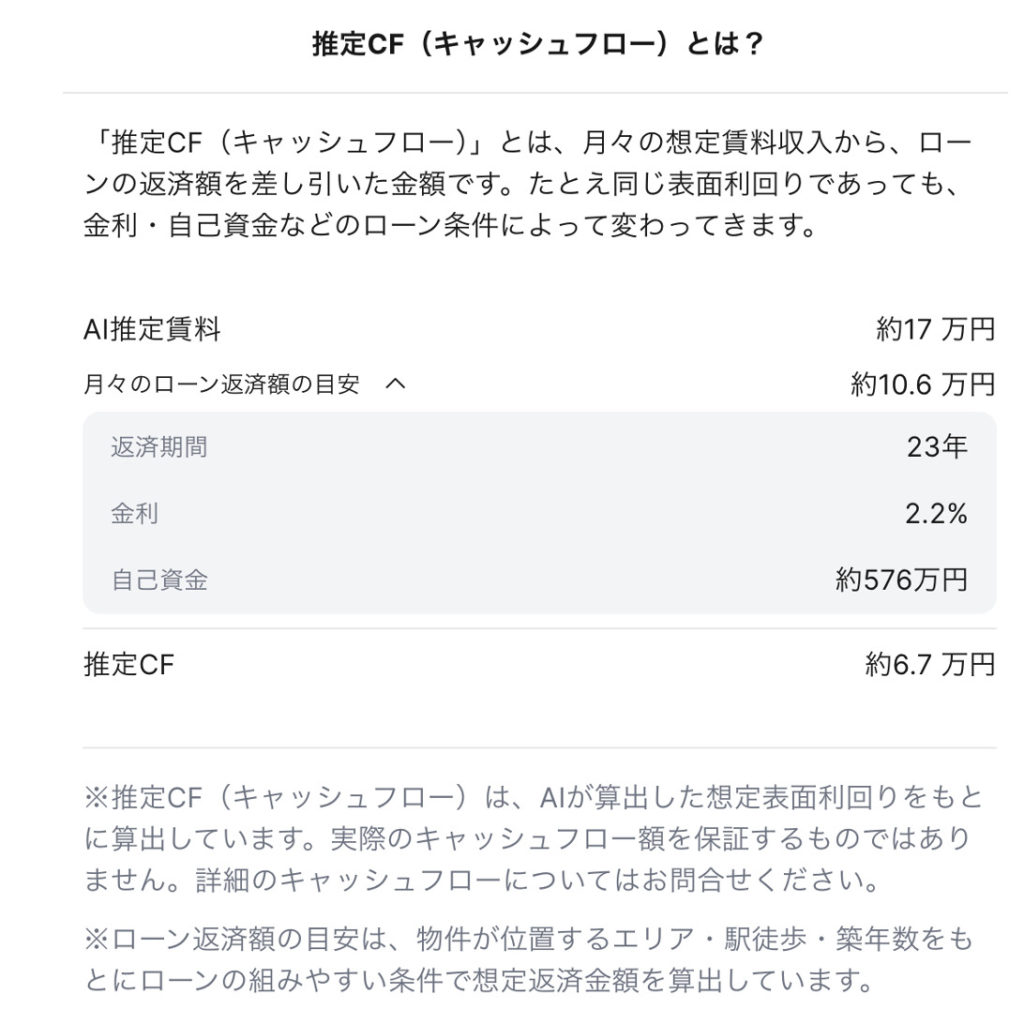1024x1009 pixels.
Task: Click the 23年 repayment period value
Action: pyautogui.click(x=937, y=447)
